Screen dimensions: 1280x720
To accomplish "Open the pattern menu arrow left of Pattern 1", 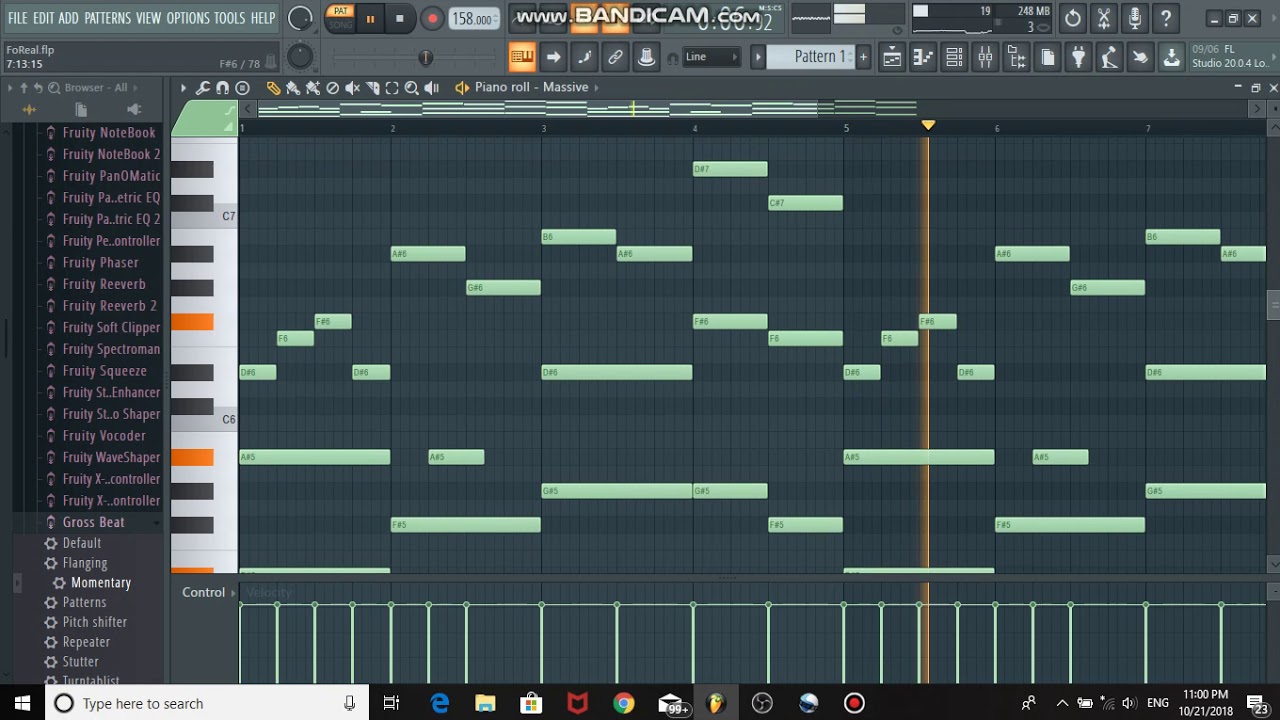I will 758,57.
